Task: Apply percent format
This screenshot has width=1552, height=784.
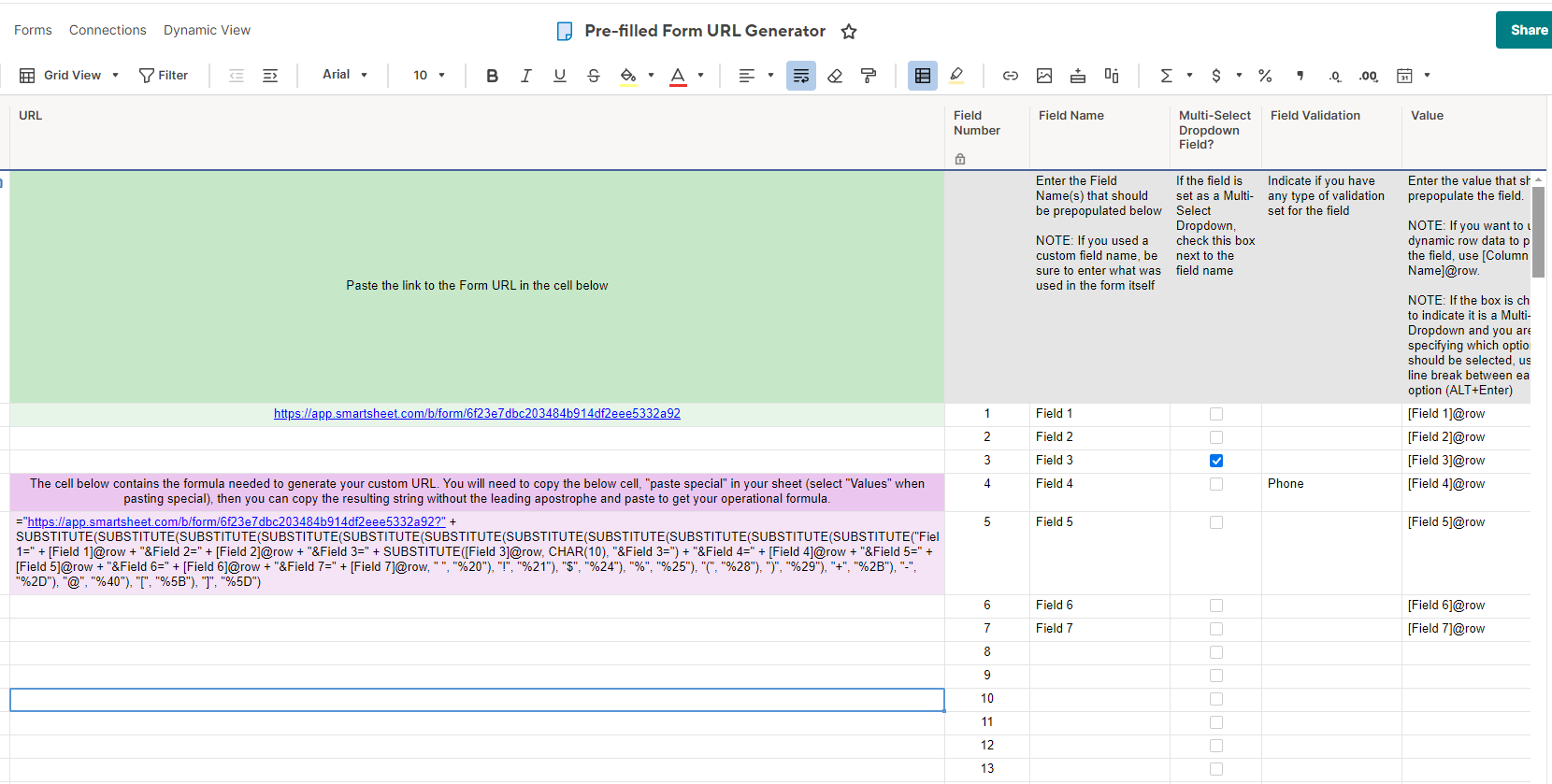Action: pyautogui.click(x=1265, y=76)
